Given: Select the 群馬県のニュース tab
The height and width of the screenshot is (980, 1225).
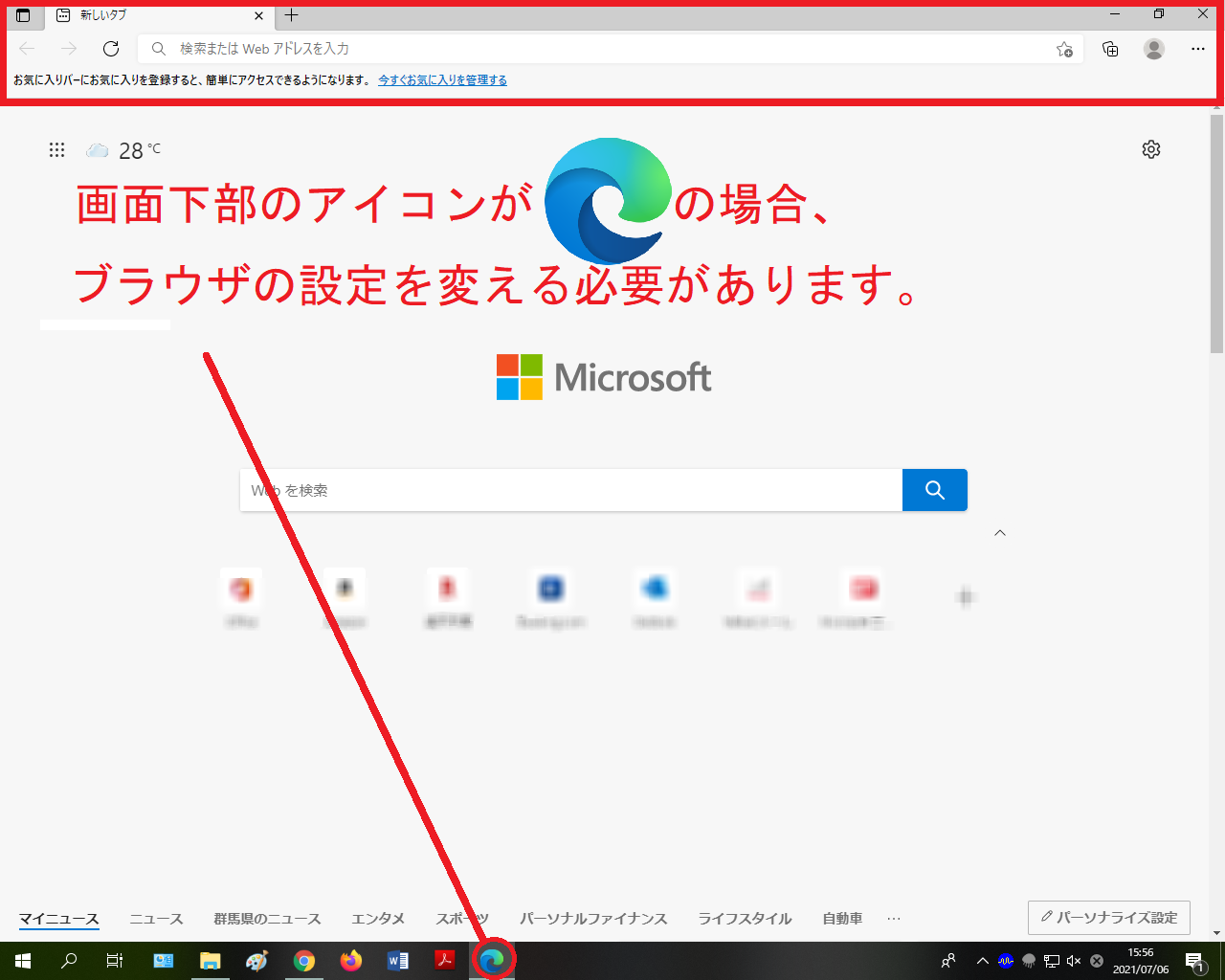Looking at the screenshot, I should (x=267, y=919).
